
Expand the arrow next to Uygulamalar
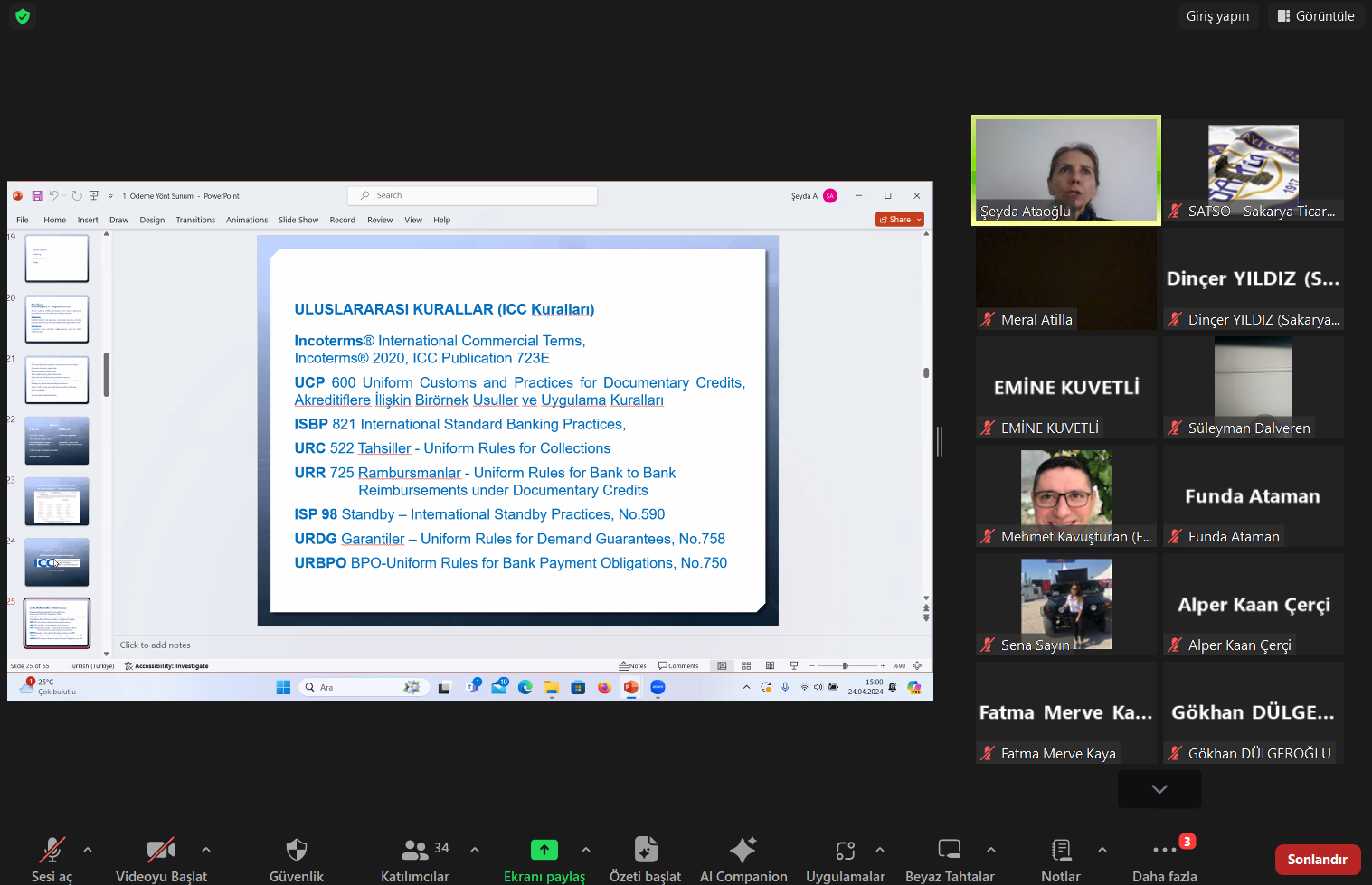click(880, 850)
